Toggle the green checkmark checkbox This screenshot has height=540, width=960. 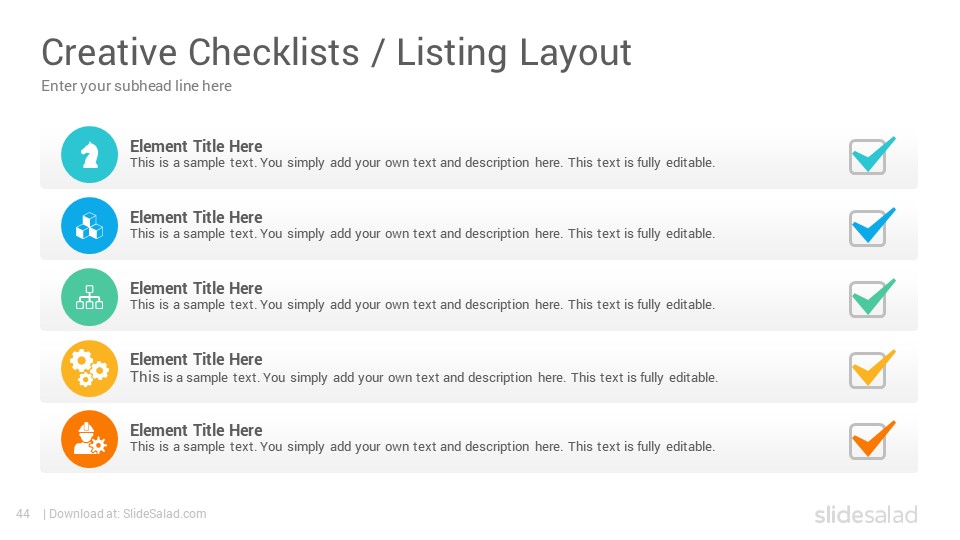[x=871, y=298]
